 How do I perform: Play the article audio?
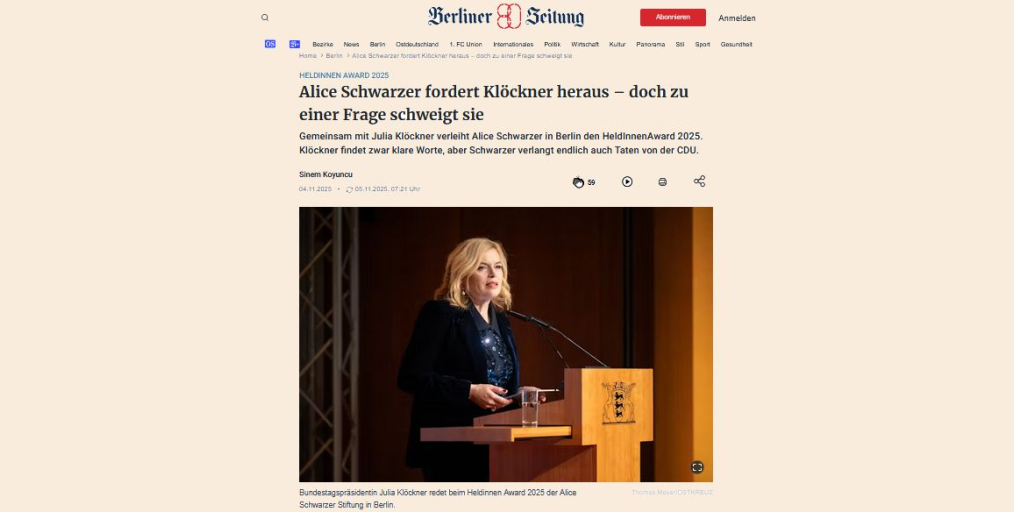coord(627,182)
